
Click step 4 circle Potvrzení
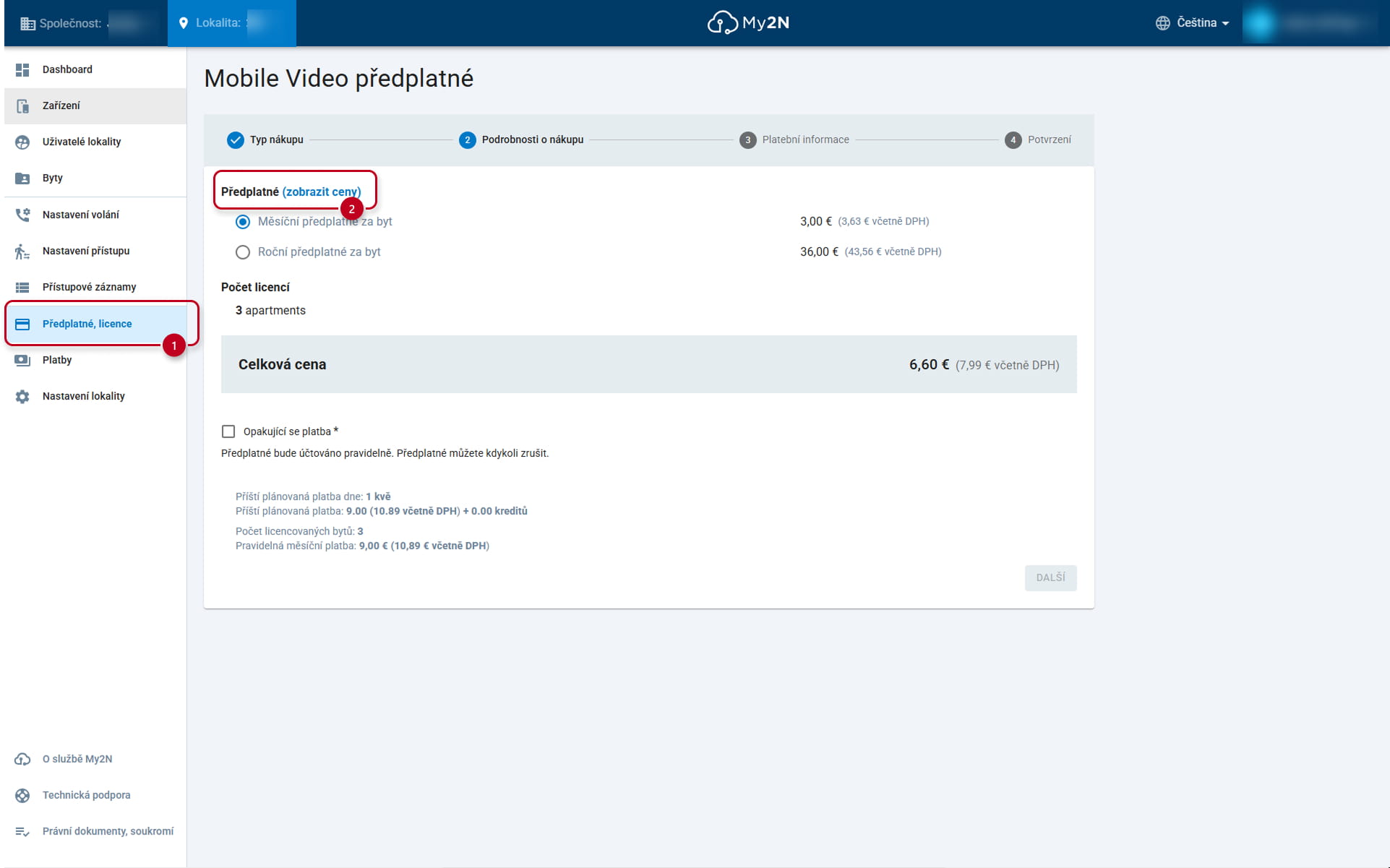[x=1013, y=139]
